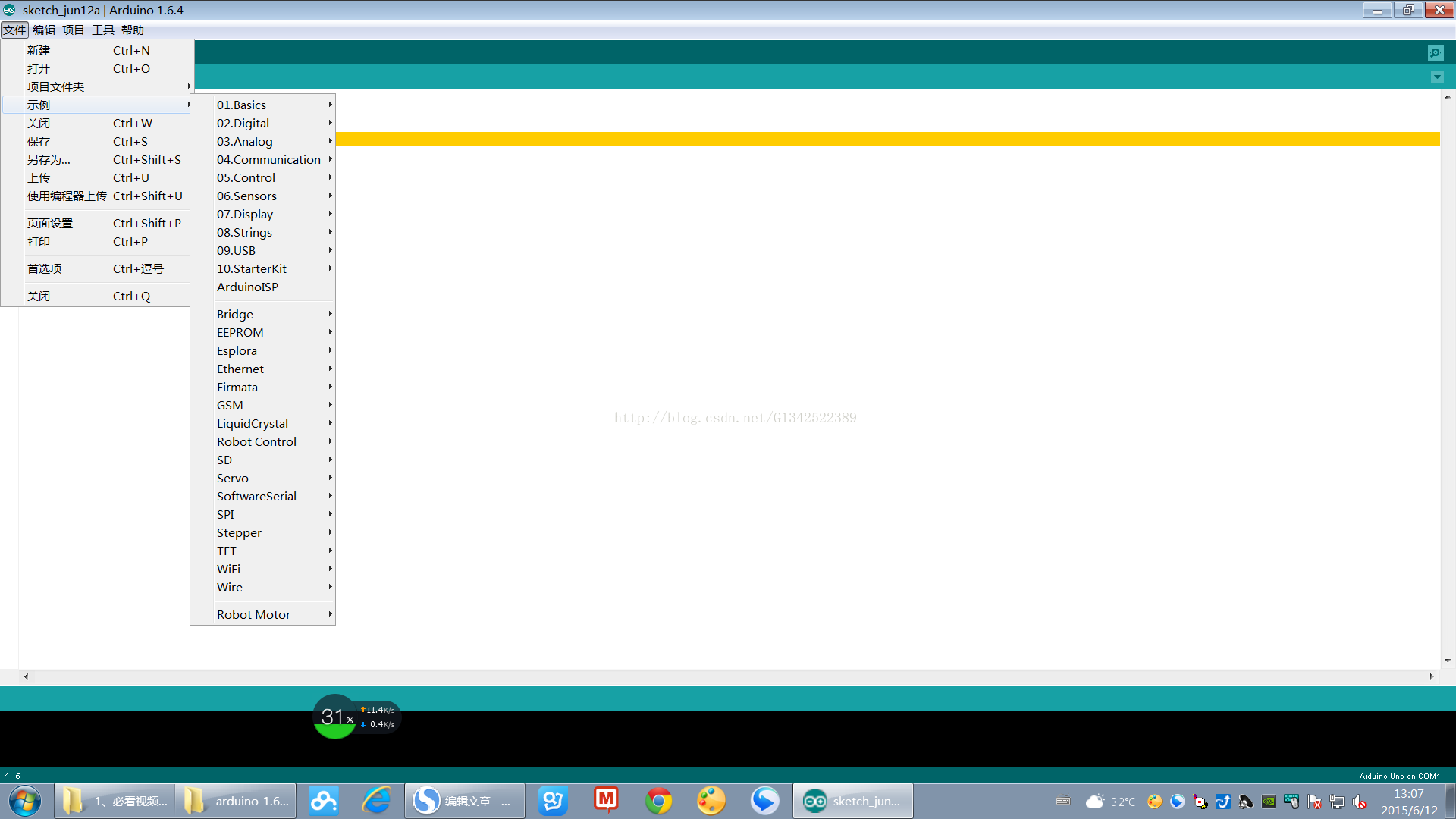Expand the GSM library examples
This screenshot has width=1456, height=819.
(x=262, y=405)
